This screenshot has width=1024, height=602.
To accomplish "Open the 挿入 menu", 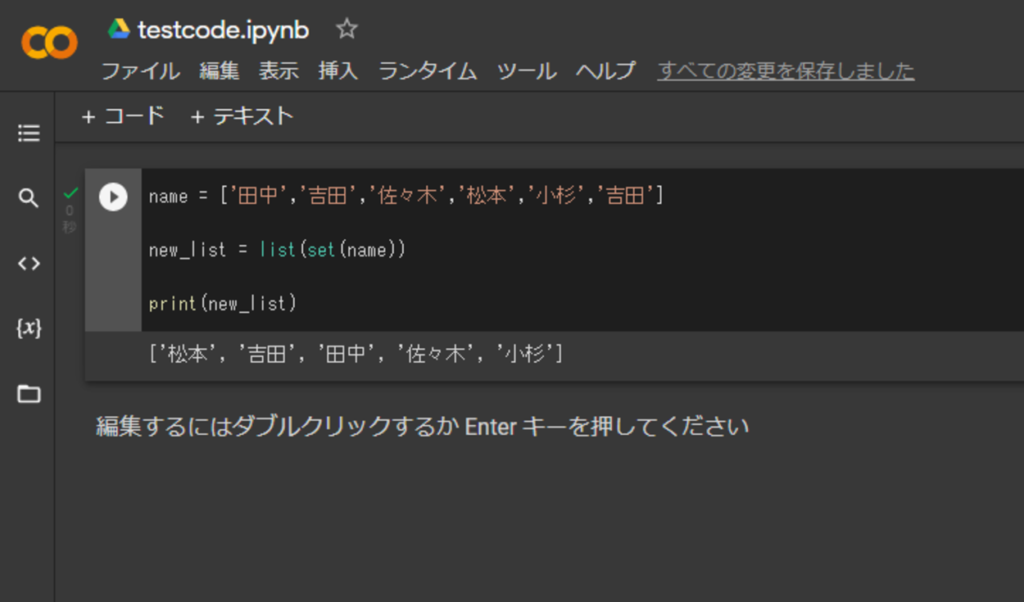I will coord(338,71).
